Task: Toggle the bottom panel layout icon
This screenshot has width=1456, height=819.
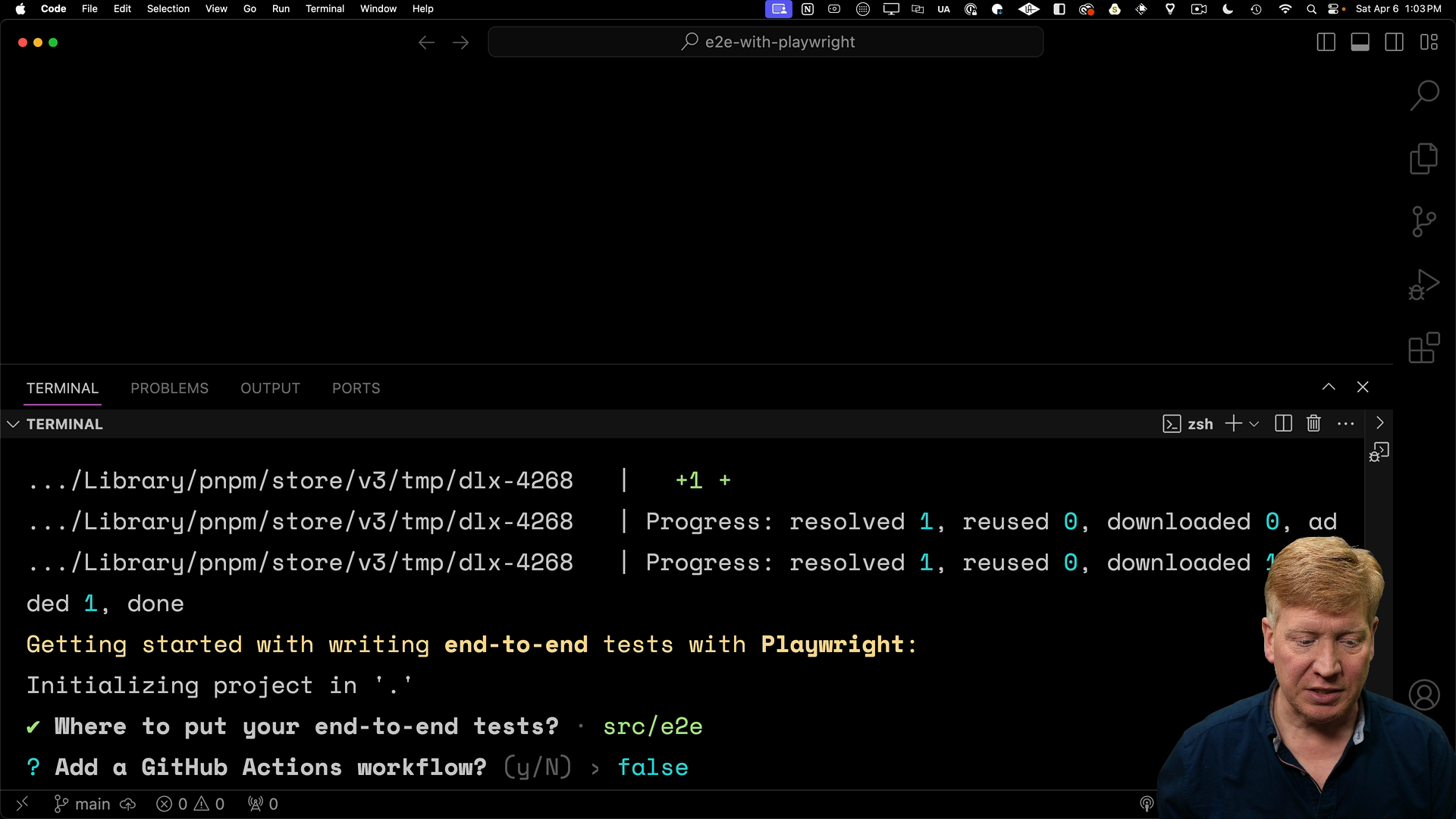Action: point(1360,42)
